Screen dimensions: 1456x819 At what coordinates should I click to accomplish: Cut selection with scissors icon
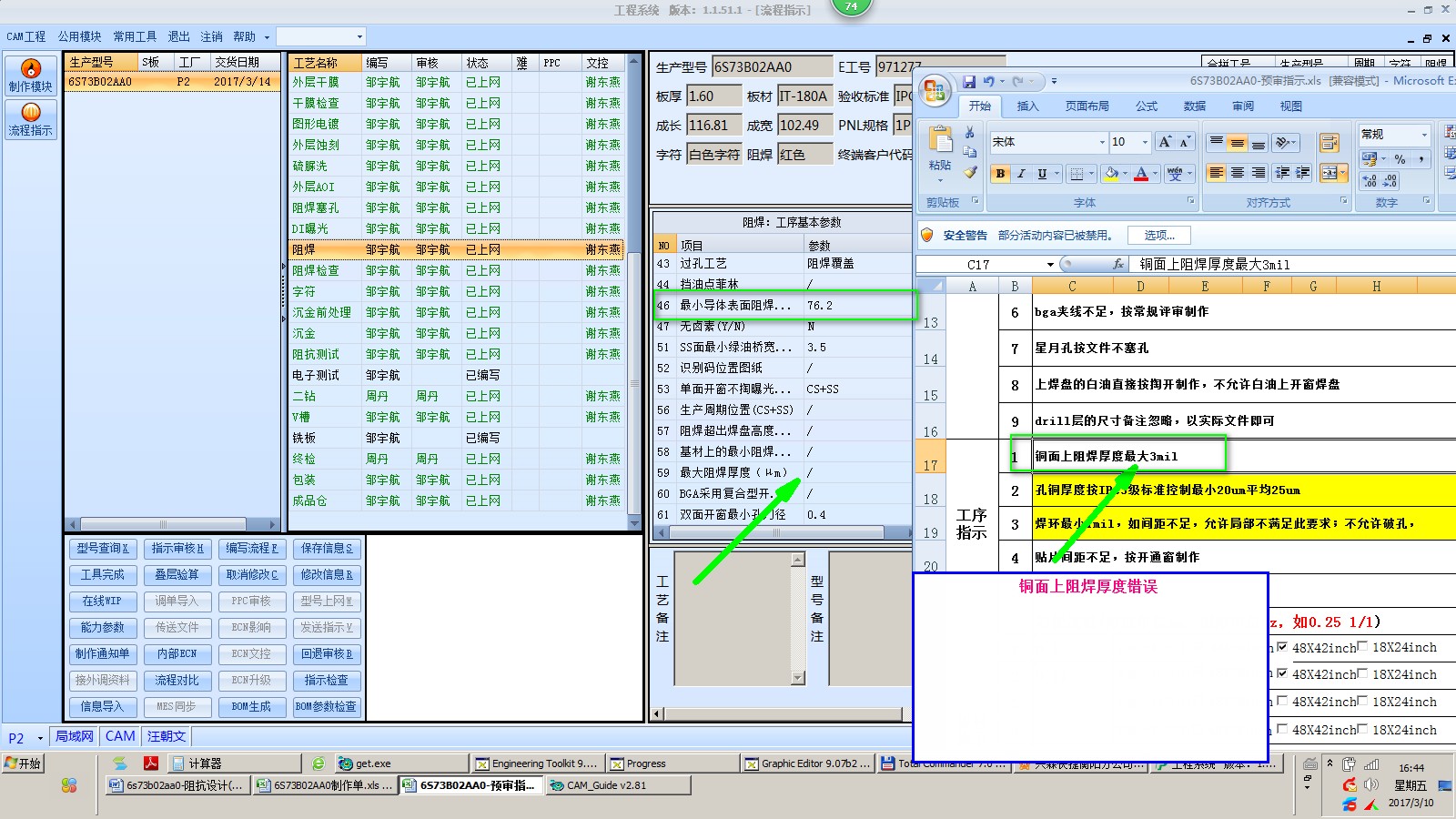pyautogui.click(x=970, y=133)
